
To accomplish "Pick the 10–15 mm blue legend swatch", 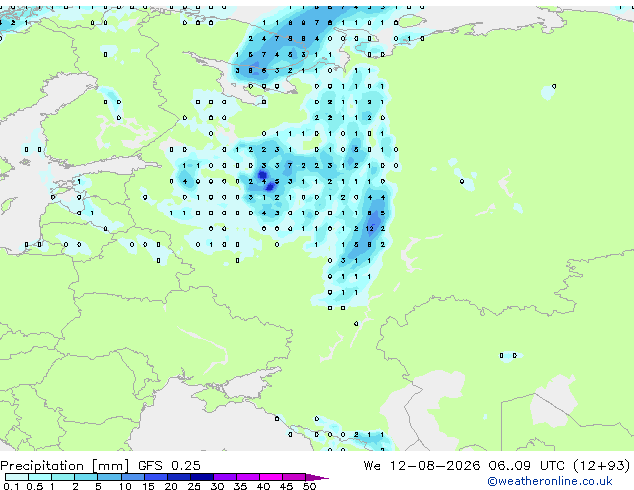I will [x=132, y=477].
